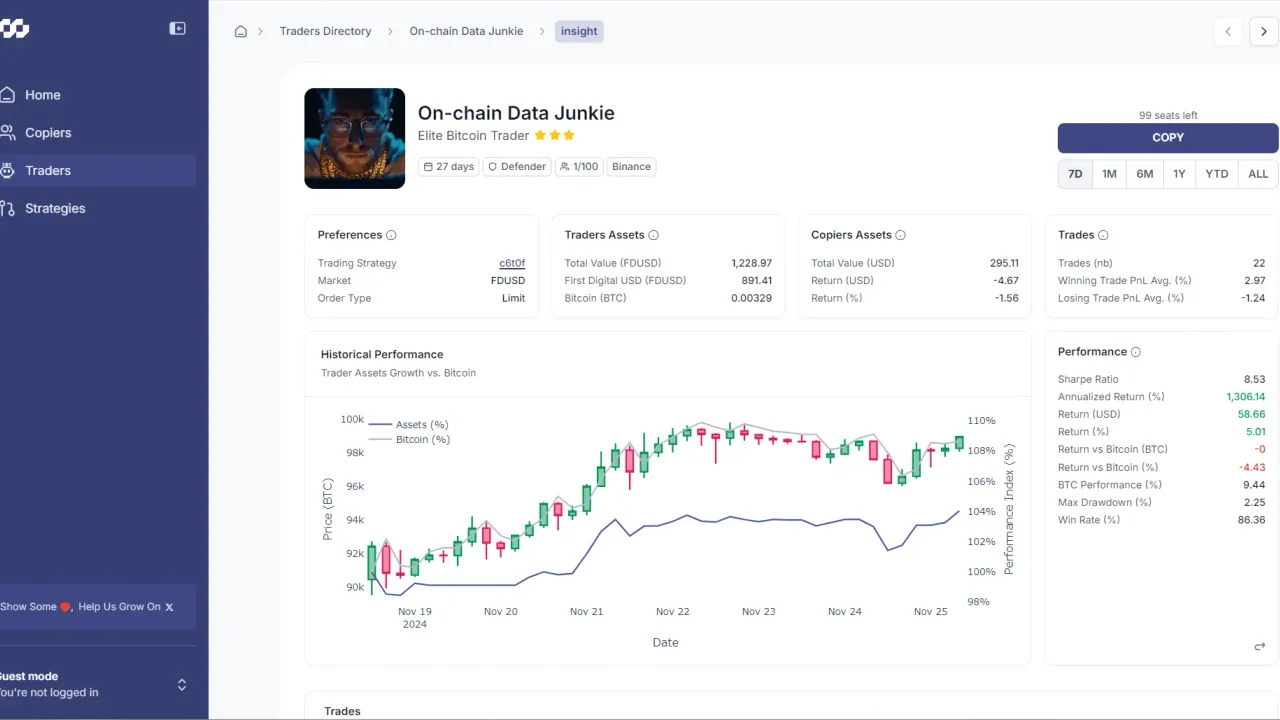The image size is (1280, 720).
Task: Open Traders in the sidebar
Action: (x=48, y=170)
